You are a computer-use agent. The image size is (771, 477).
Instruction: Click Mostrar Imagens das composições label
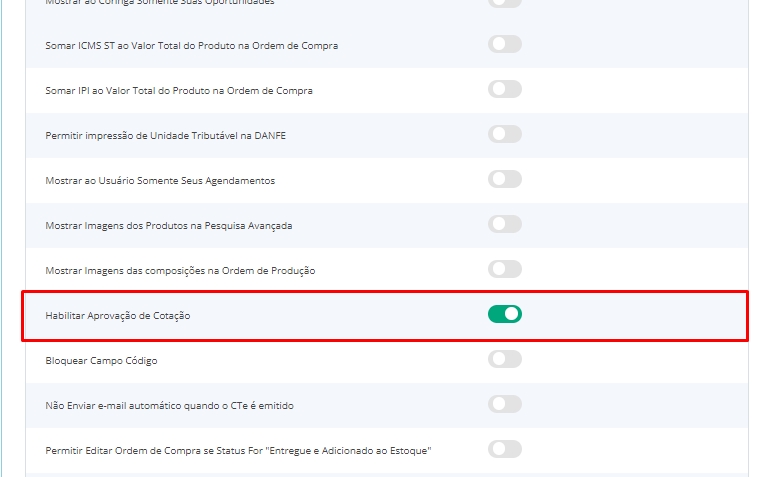point(181,271)
